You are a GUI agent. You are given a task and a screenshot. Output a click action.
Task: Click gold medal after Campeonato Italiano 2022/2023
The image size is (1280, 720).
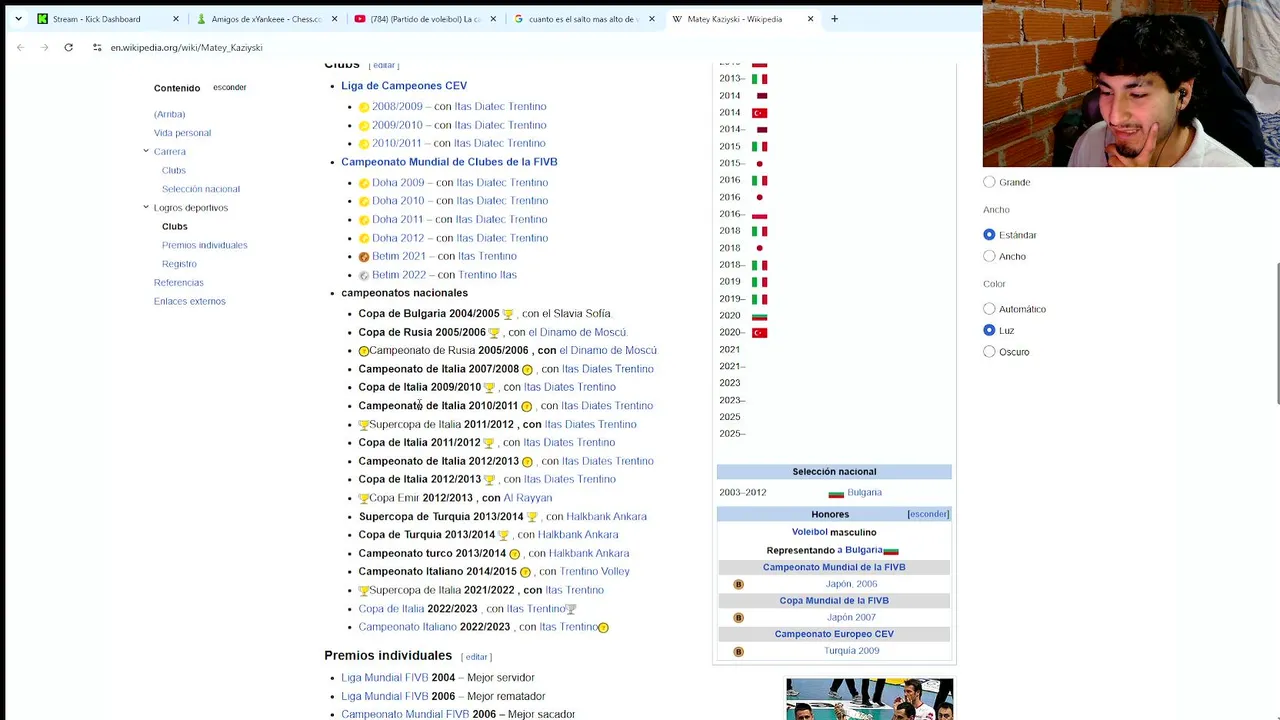[603, 627]
